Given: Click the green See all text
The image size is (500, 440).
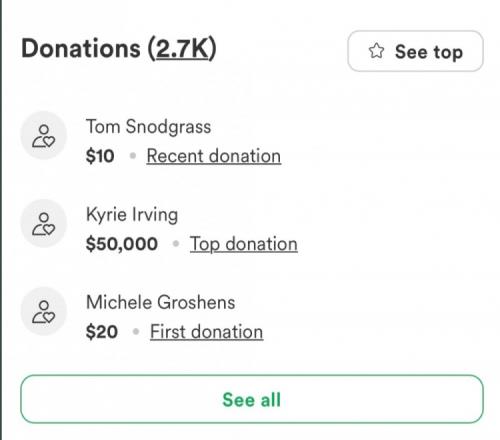Looking at the screenshot, I should 252,399.
